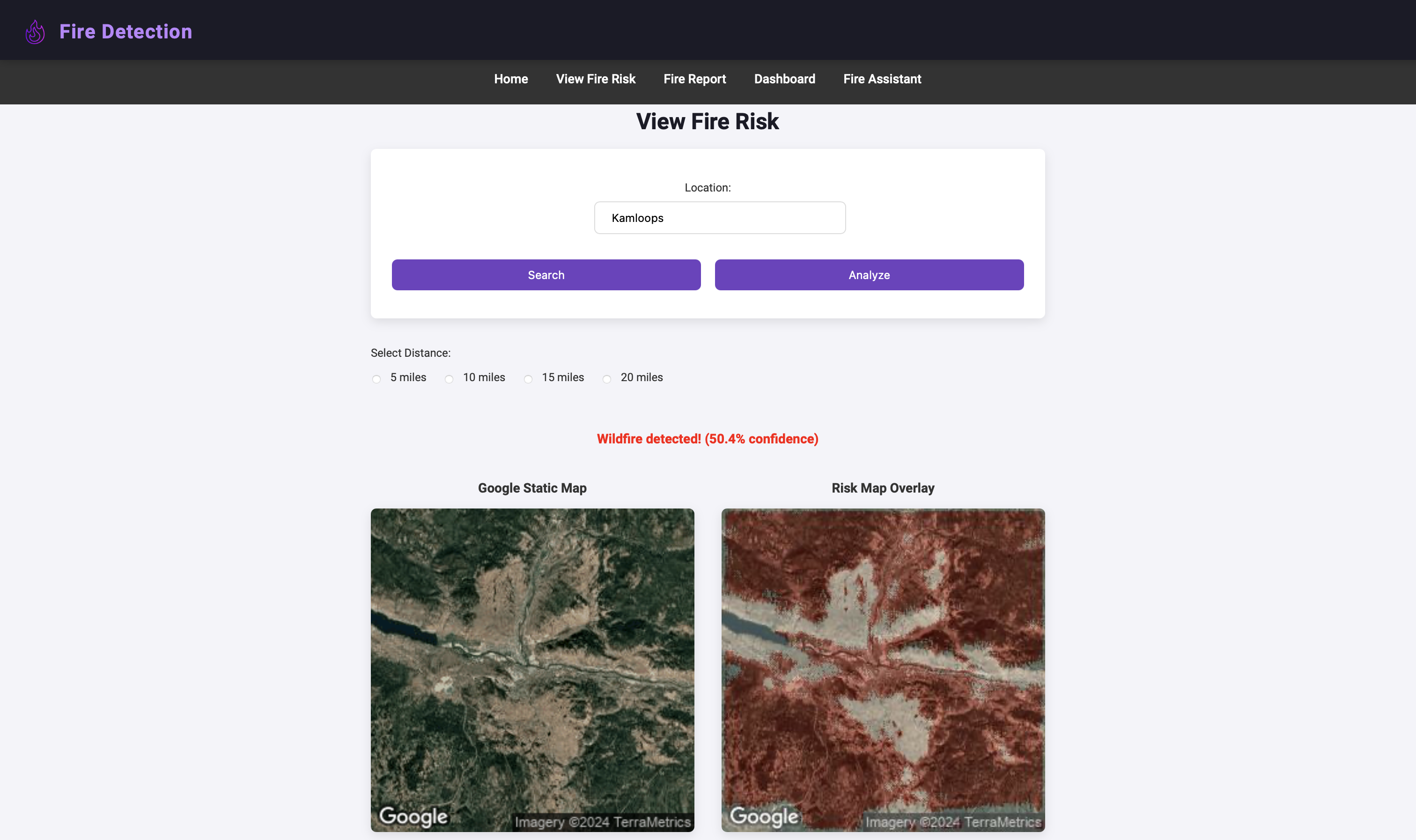Select the 10 miles radio option

(x=449, y=379)
